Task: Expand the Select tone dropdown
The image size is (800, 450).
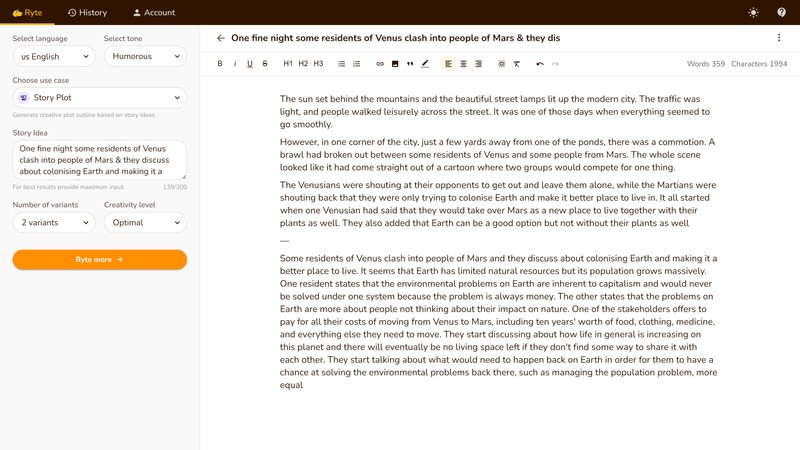Action: click(x=145, y=57)
